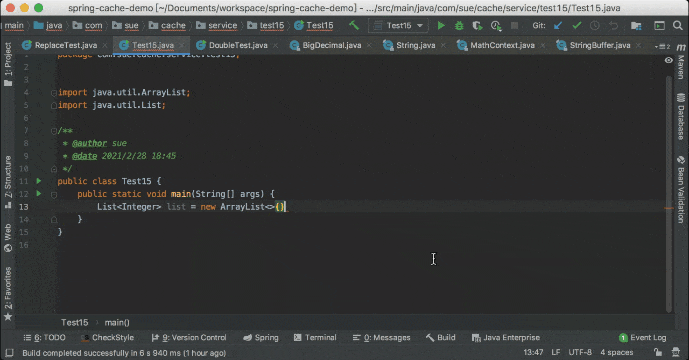The image size is (689, 360).
Task: Click the Git update project arrow
Action: 558,26
